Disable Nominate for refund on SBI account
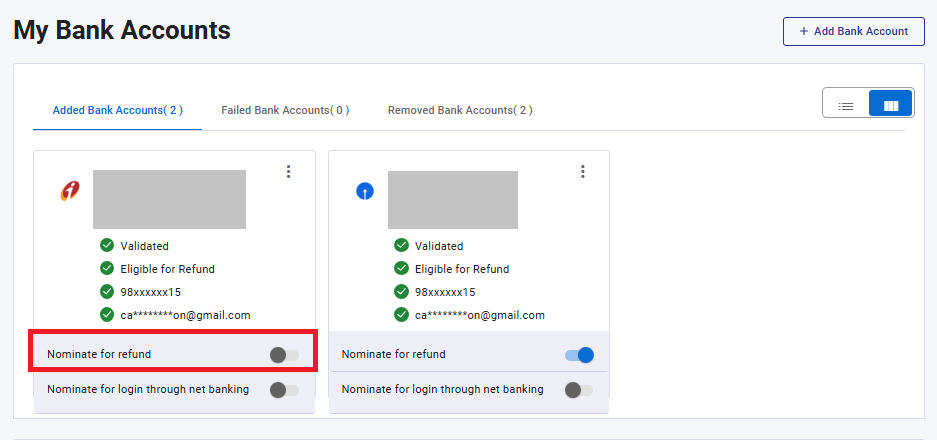Image resolution: width=937 pixels, height=440 pixels. (x=579, y=355)
